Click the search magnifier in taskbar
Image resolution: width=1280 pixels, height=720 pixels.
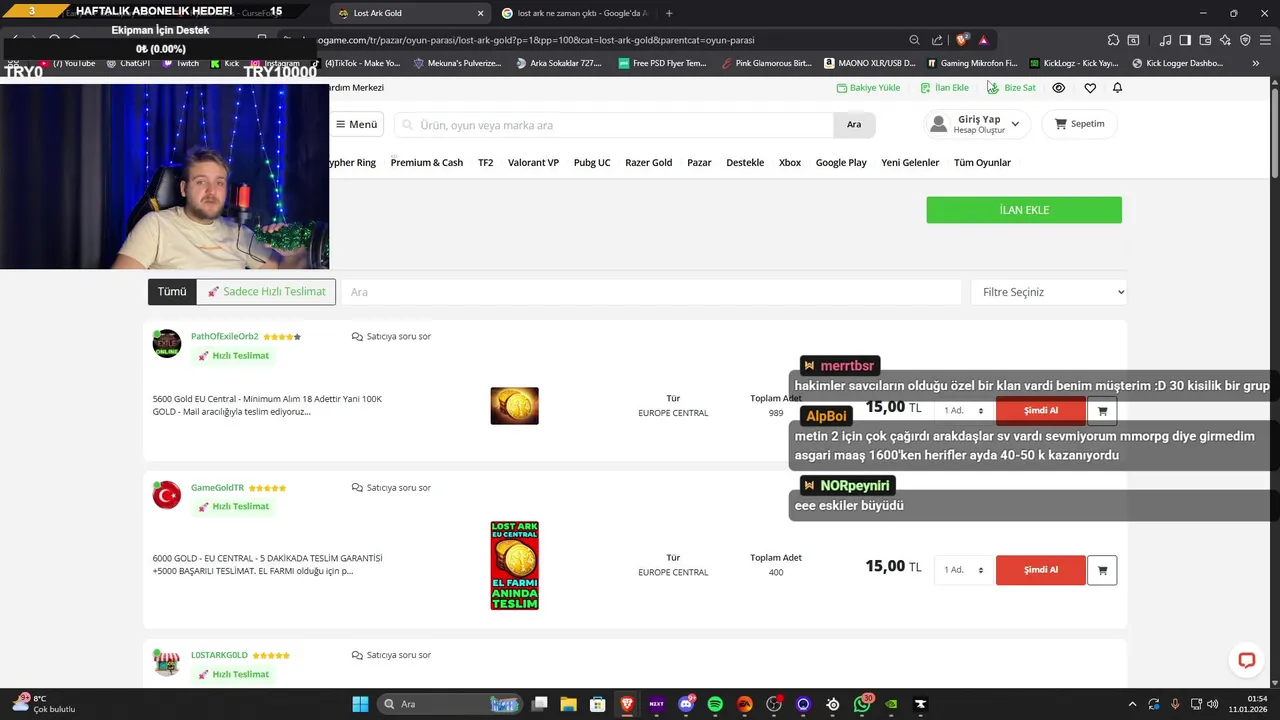[390, 704]
